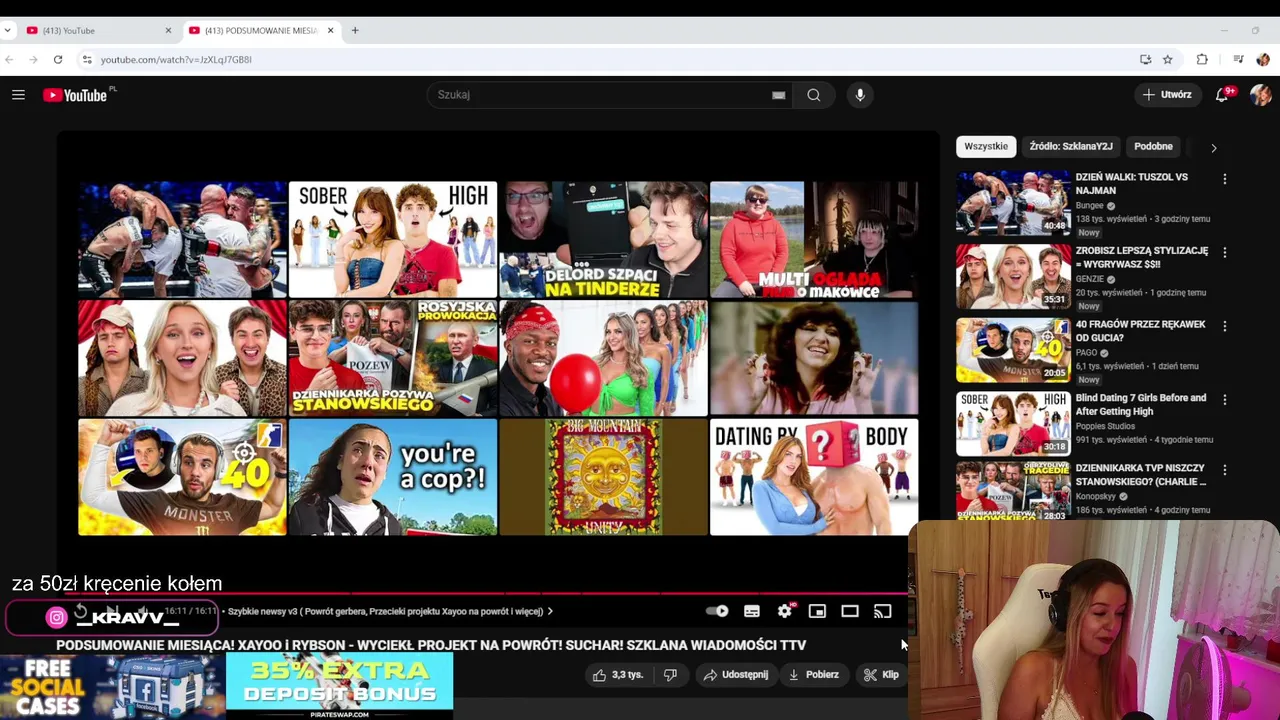The height and width of the screenshot is (720, 1280).
Task: Click the search magnifier button
Action: pyautogui.click(x=814, y=95)
